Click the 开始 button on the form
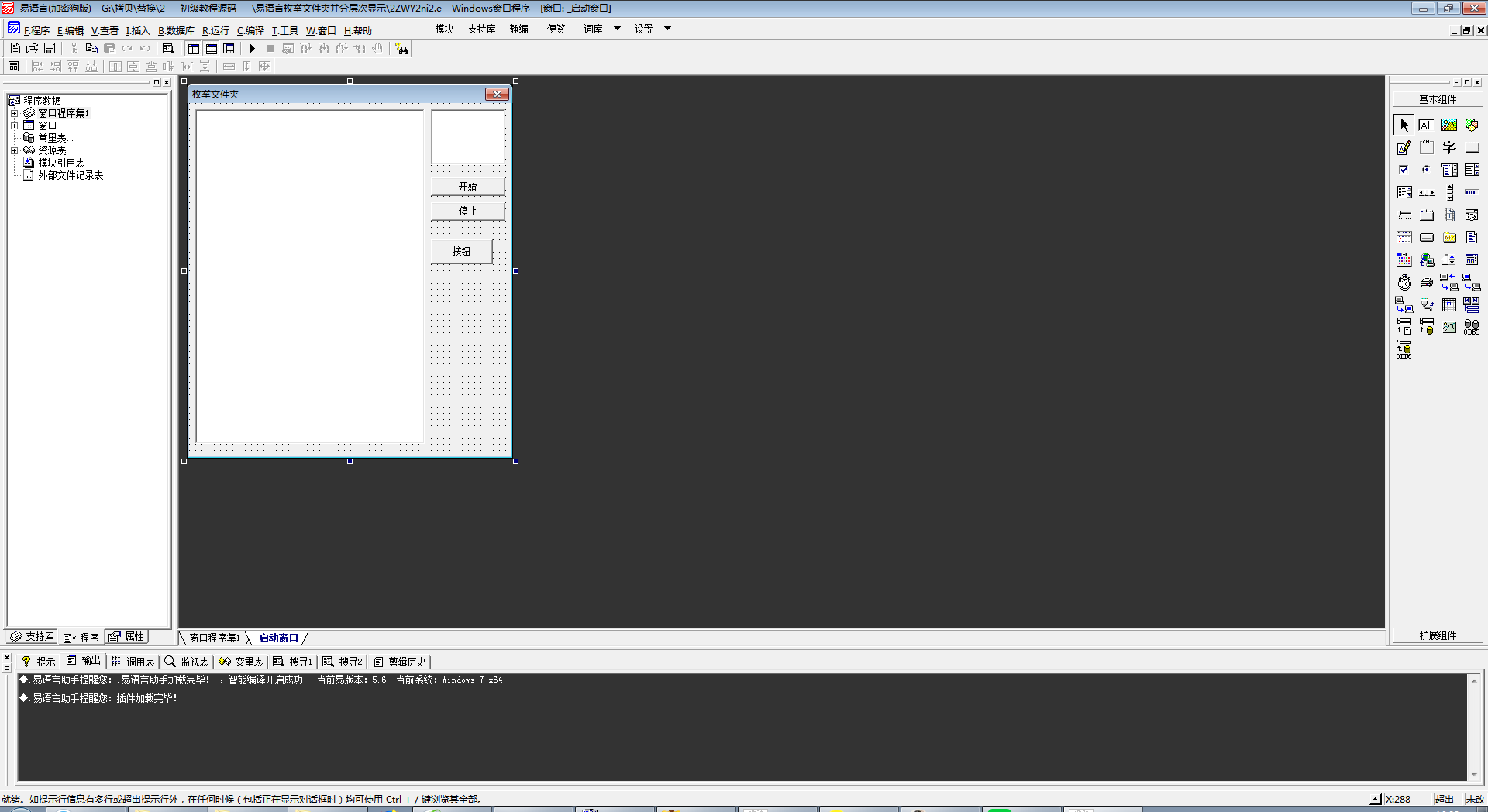The height and width of the screenshot is (812, 1488). pyautogui.click(x=467, y=186)
